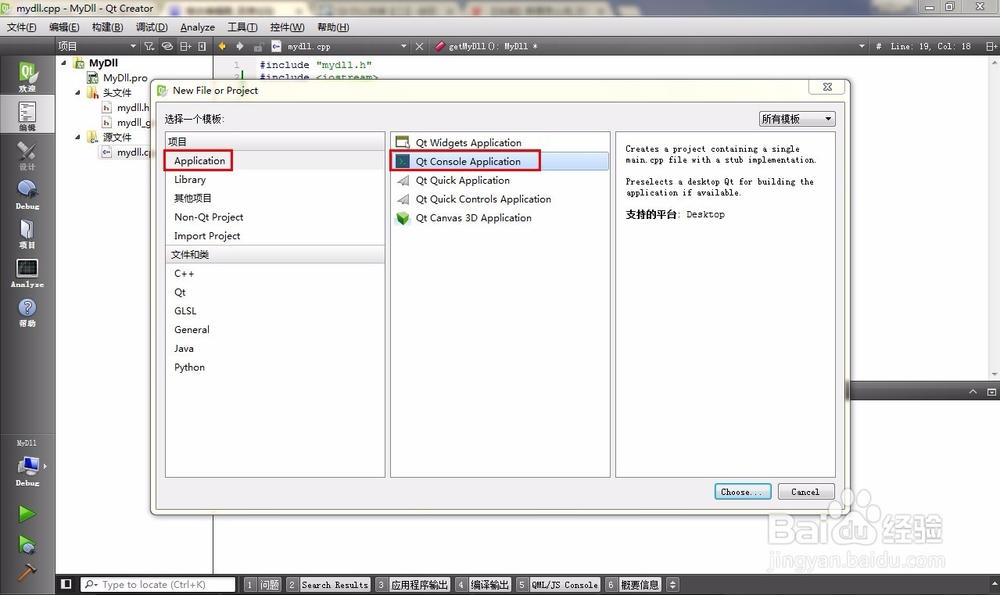Screen dimensions: 1000x595
Task: Open the Welcome mode in sidebar
Action: (x=27, y=76)
